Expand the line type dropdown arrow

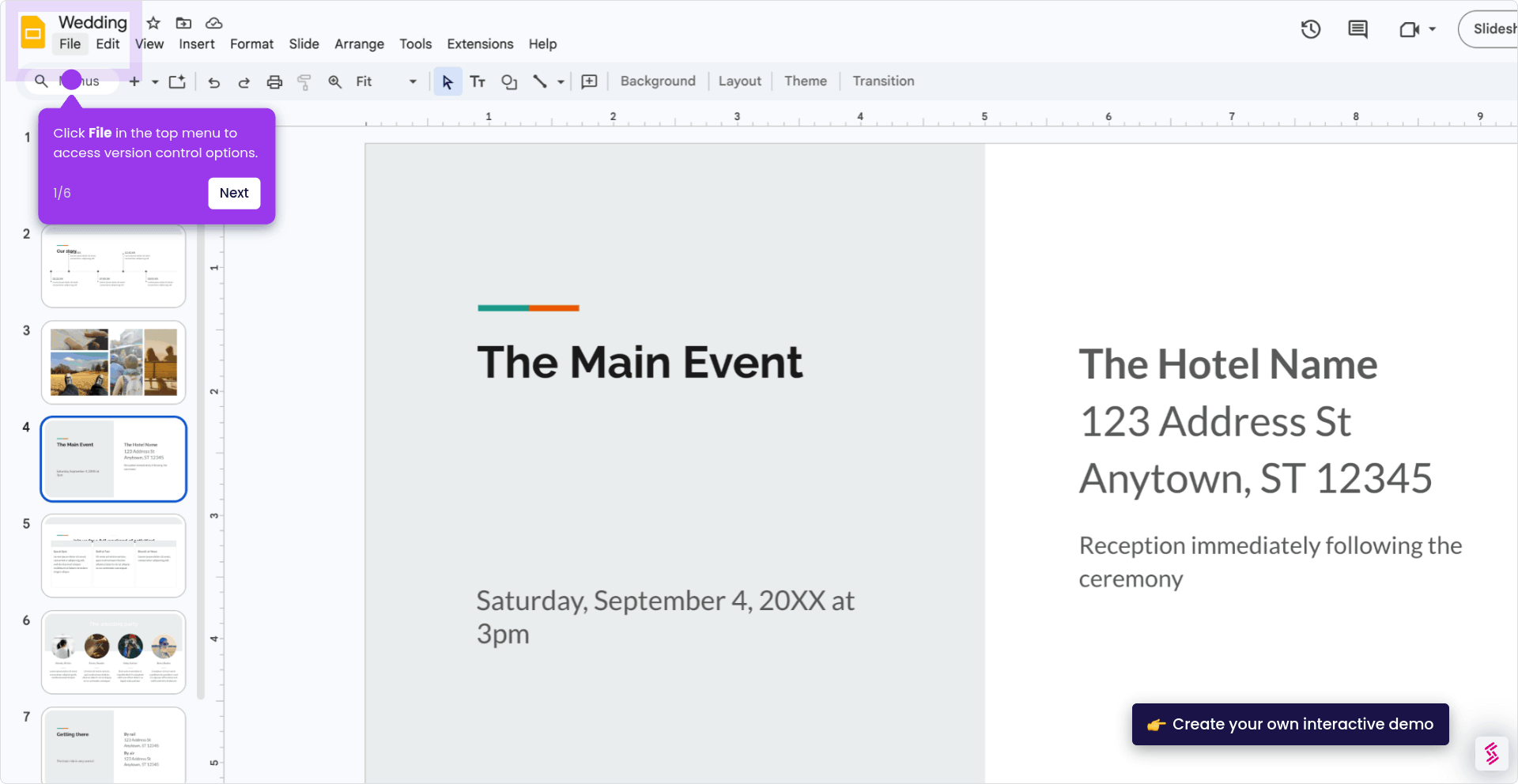(x=561, y=81)
